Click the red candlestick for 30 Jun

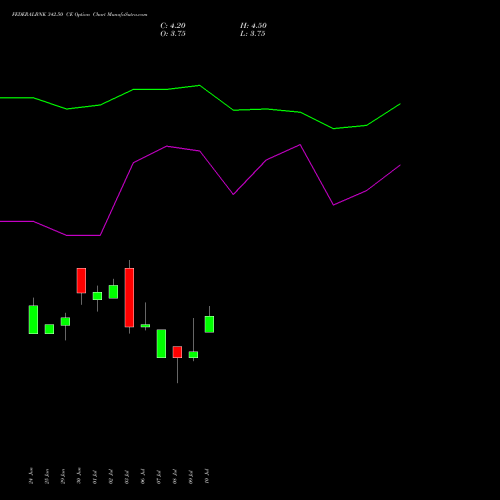[81, 281]
